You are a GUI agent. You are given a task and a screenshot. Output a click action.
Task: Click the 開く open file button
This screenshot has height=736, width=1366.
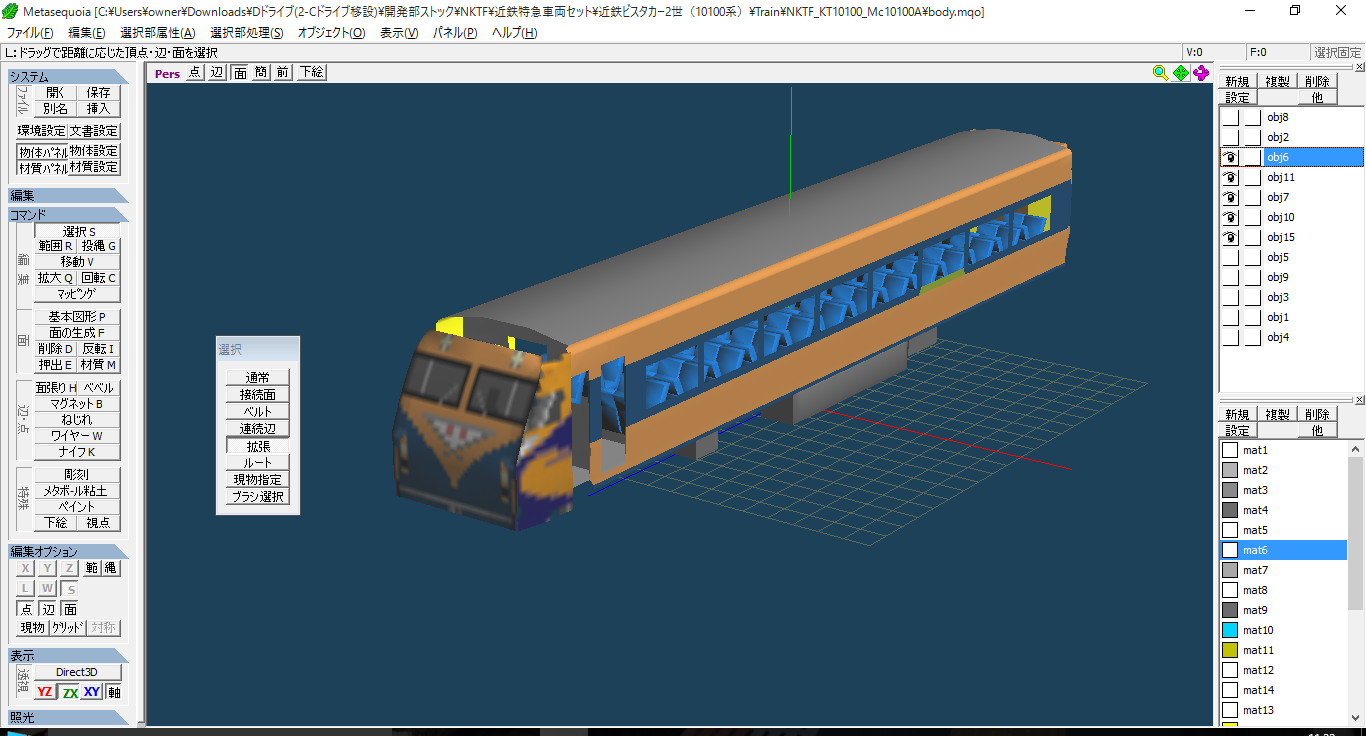[55, 92]
